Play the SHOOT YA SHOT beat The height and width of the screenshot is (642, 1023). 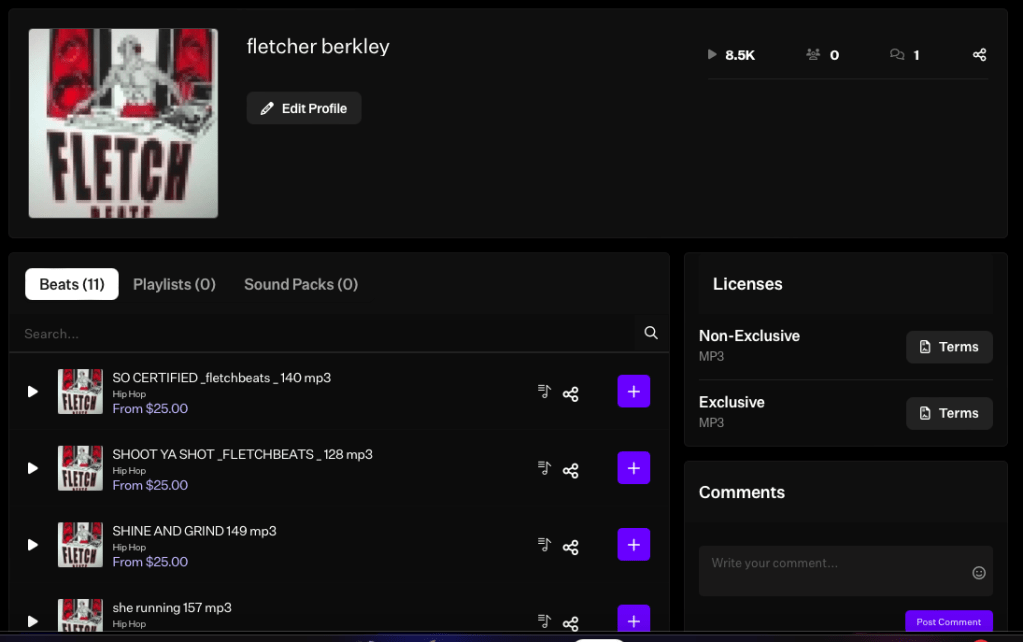[32, 468]
